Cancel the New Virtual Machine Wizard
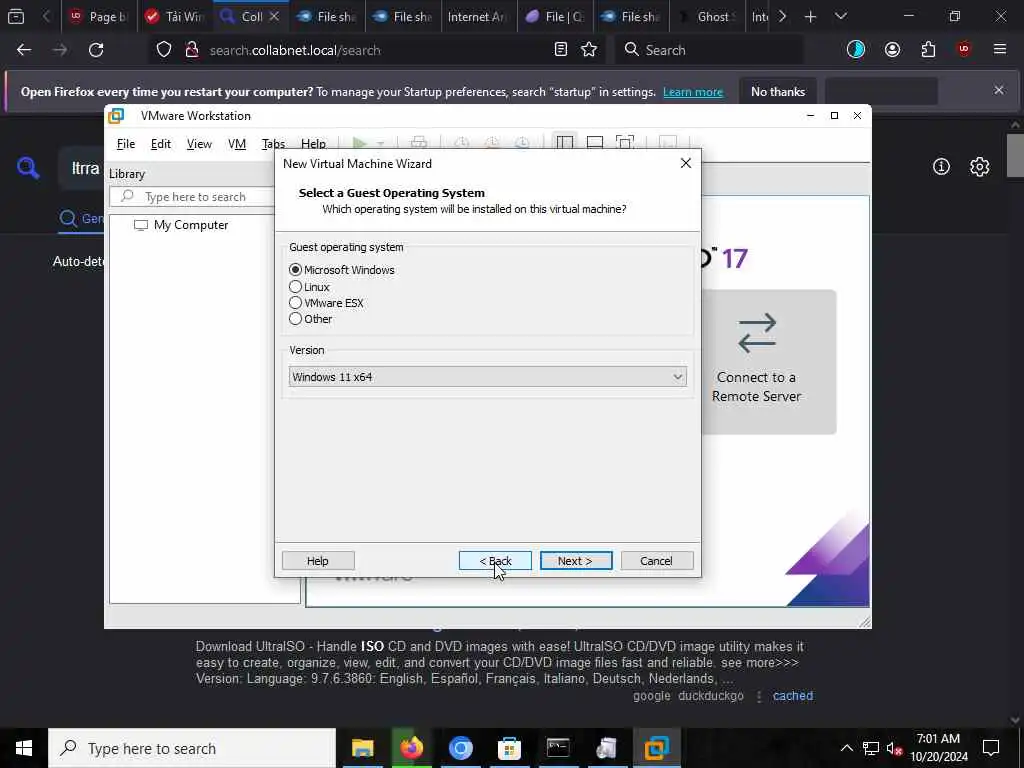This screenshot has height=768, width=1024. (x=656, y=561)
